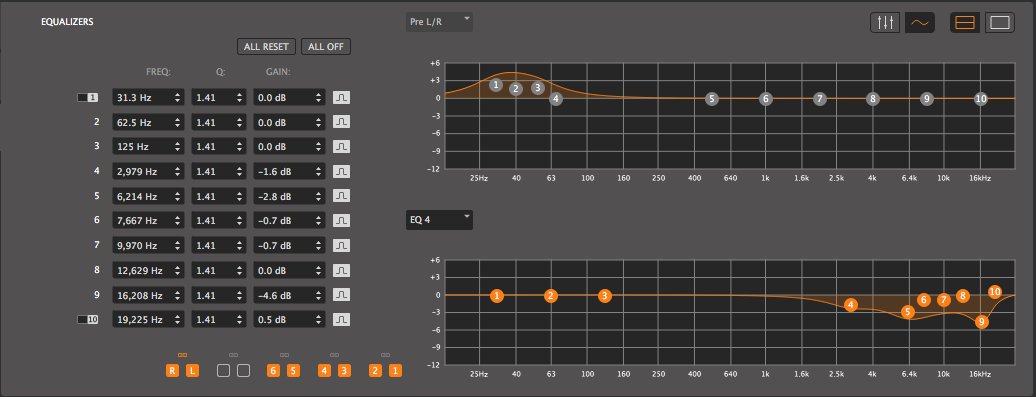Click ALL RESET button
This screenshot has height=397, width=1036.
266,47
